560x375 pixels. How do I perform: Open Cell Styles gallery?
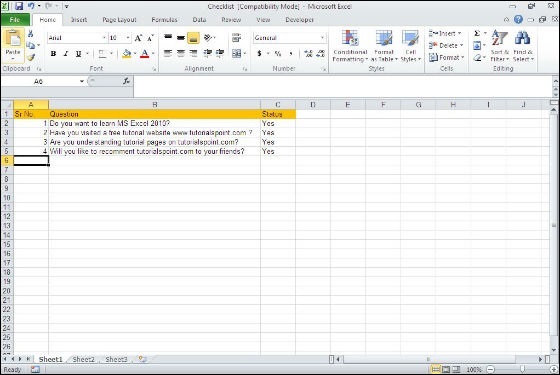click(411, 46)
